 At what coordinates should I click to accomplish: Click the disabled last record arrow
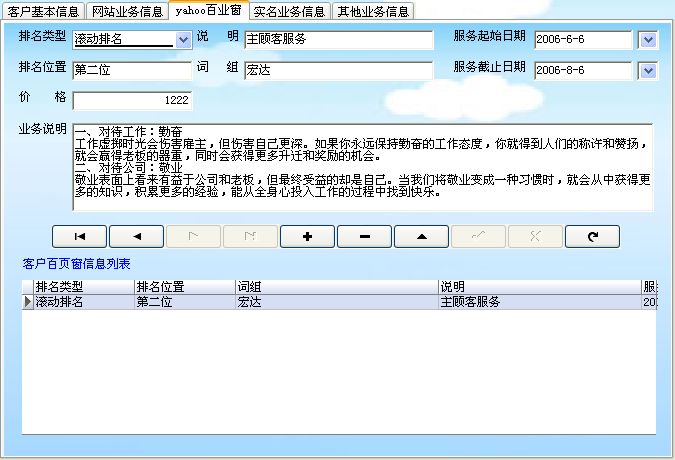(x=250, y=236)
